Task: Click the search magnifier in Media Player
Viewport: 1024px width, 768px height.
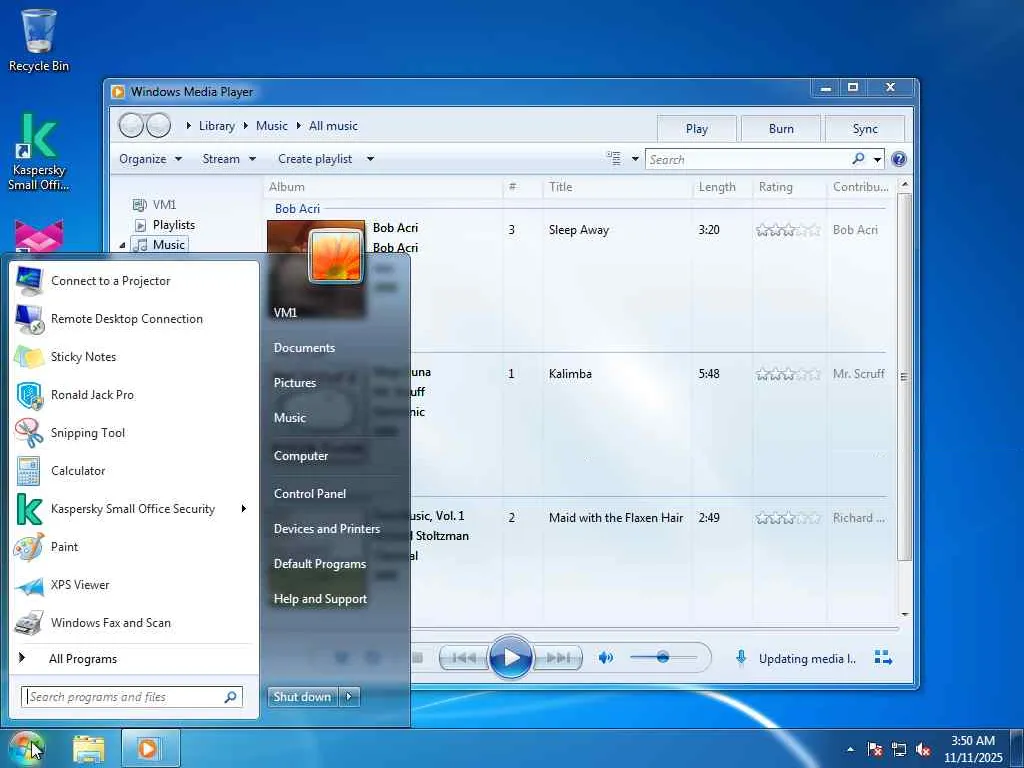Action: pos(858,159)
